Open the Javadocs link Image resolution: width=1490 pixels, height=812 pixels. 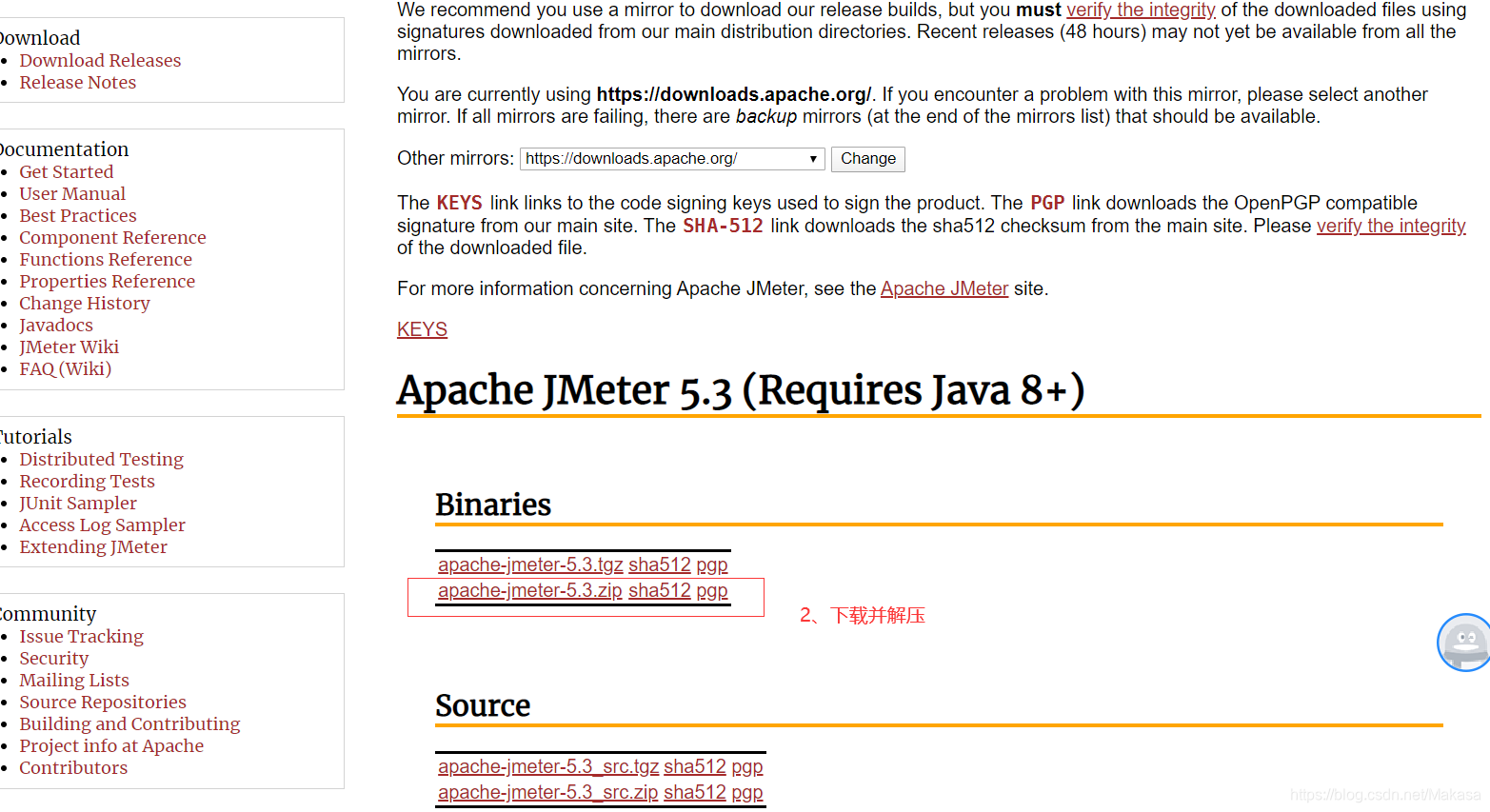[x=56, y=325]
